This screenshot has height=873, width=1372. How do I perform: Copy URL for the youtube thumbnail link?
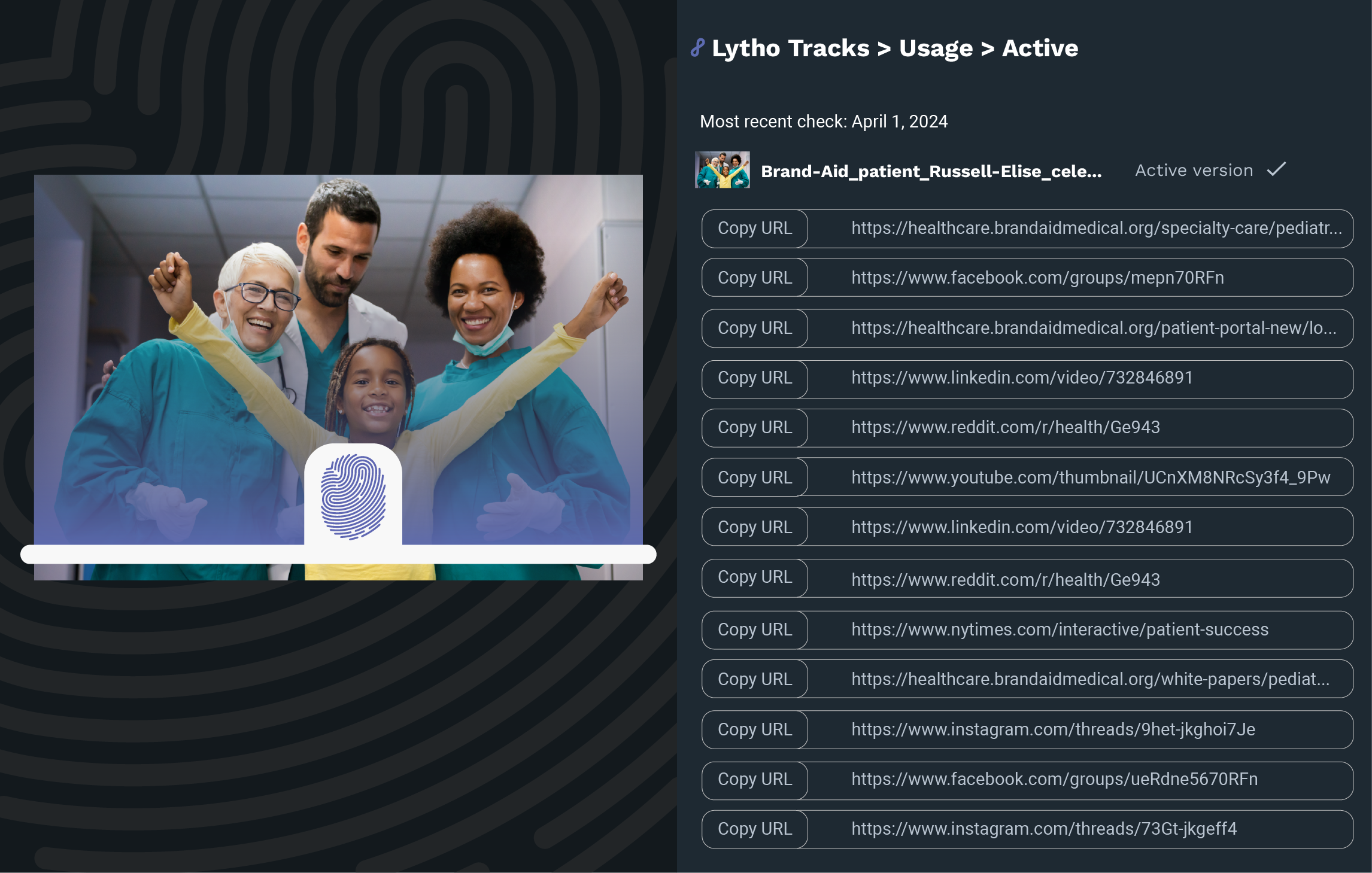[x=755, y=477]
